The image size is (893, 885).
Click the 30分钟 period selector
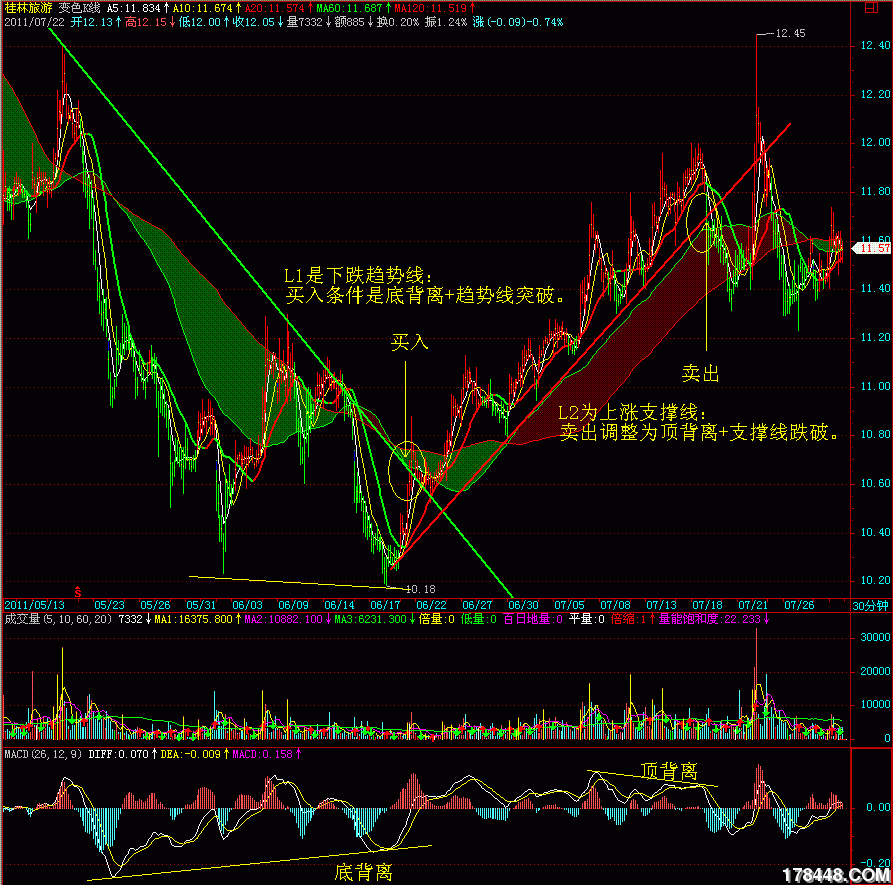click(x=869, y=605)
